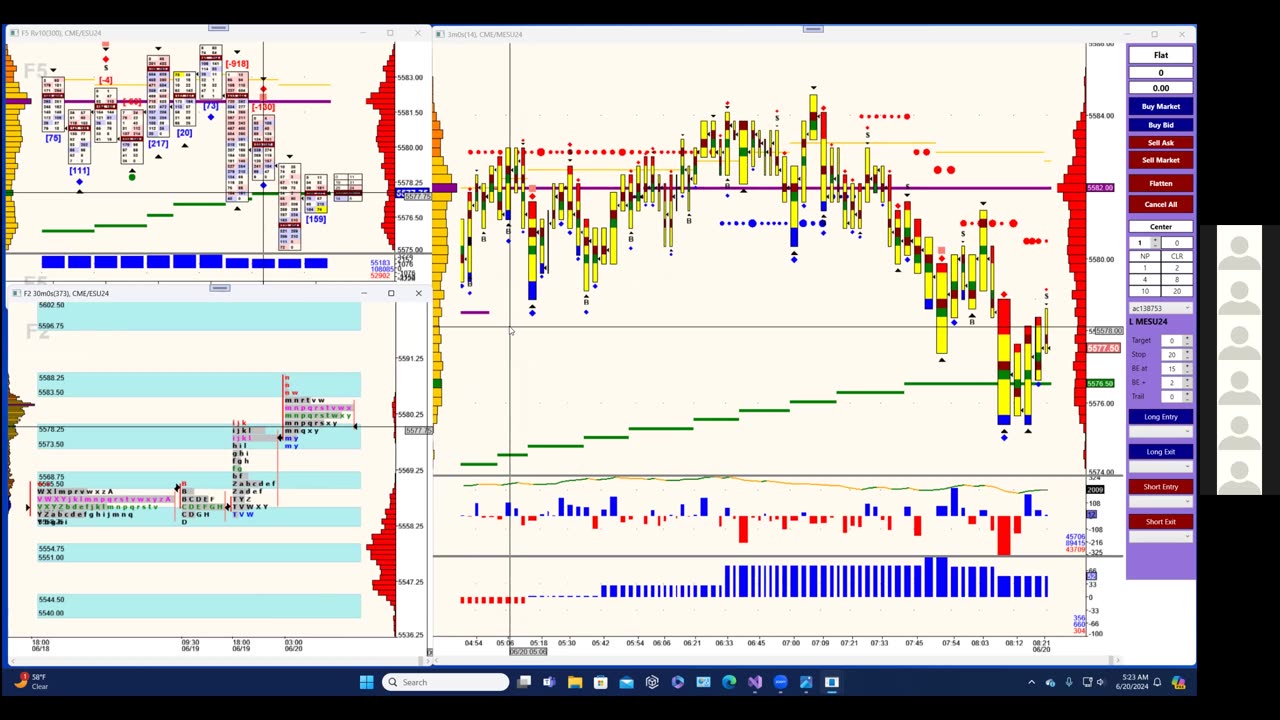The height and width of the screenshot is (720, 1280).
Task: Adjust the Stop value spinner
Action: pyautogui.click(x=1187, y=355)
